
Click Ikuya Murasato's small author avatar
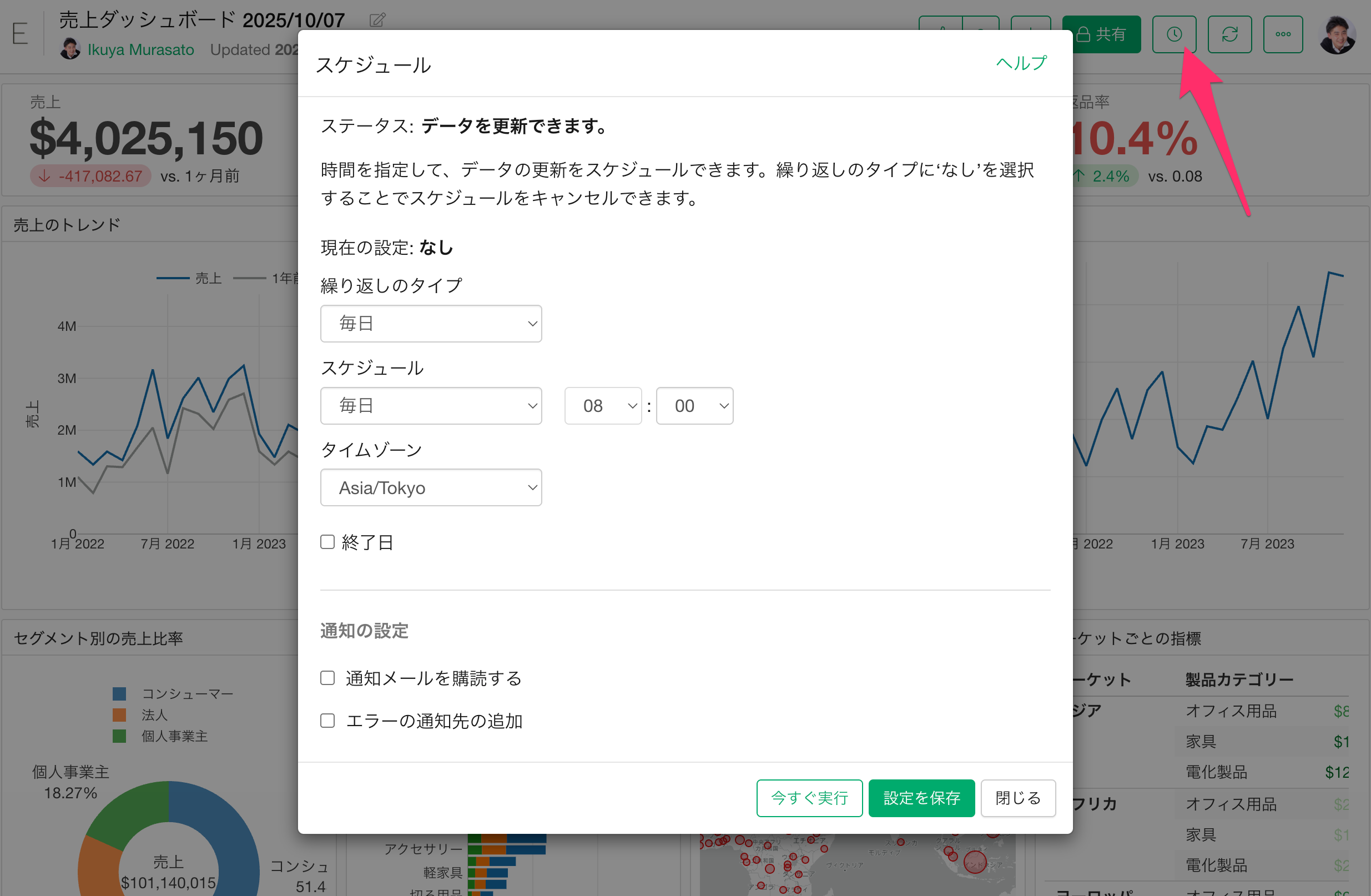(70, 49)
